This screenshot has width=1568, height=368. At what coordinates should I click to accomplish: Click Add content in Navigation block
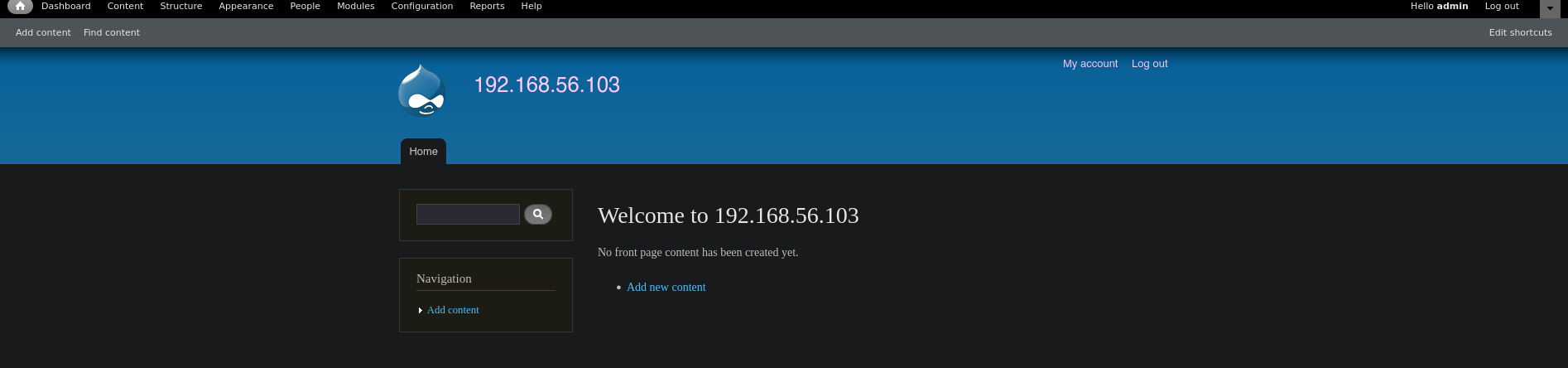pyautogui.click(x=453, y=310)
